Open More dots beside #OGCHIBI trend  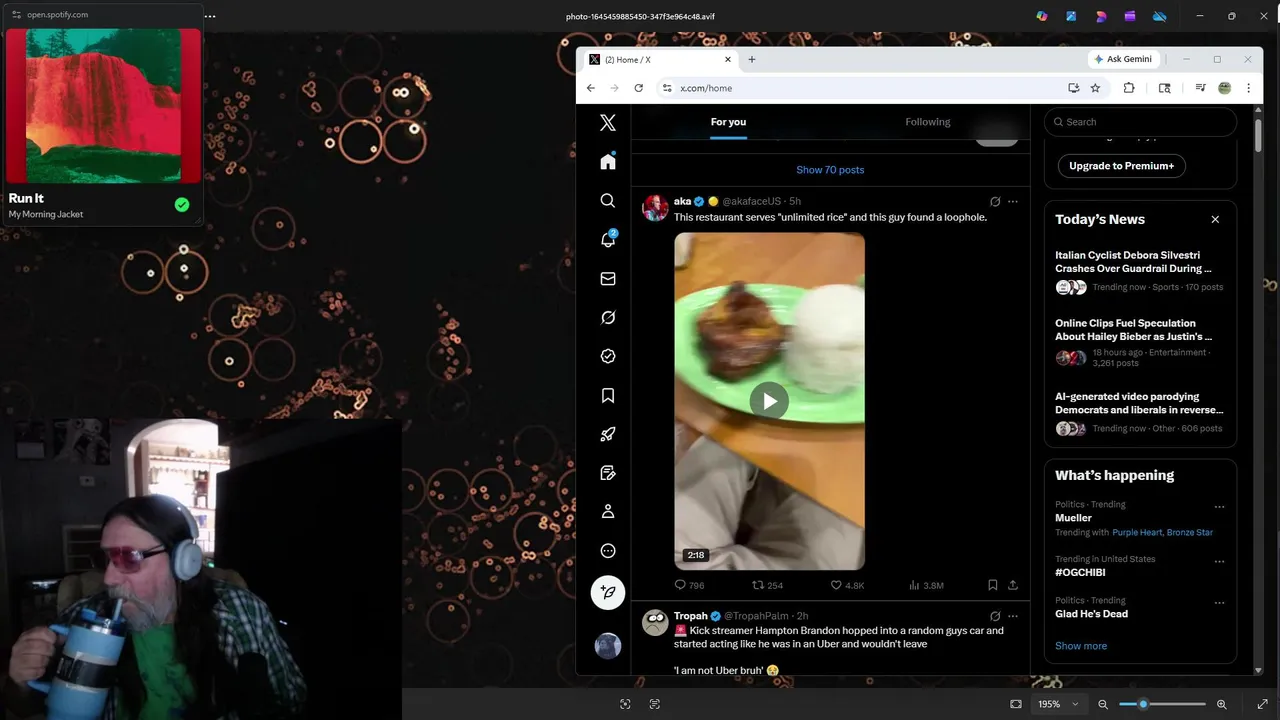tap(1219, 561)
